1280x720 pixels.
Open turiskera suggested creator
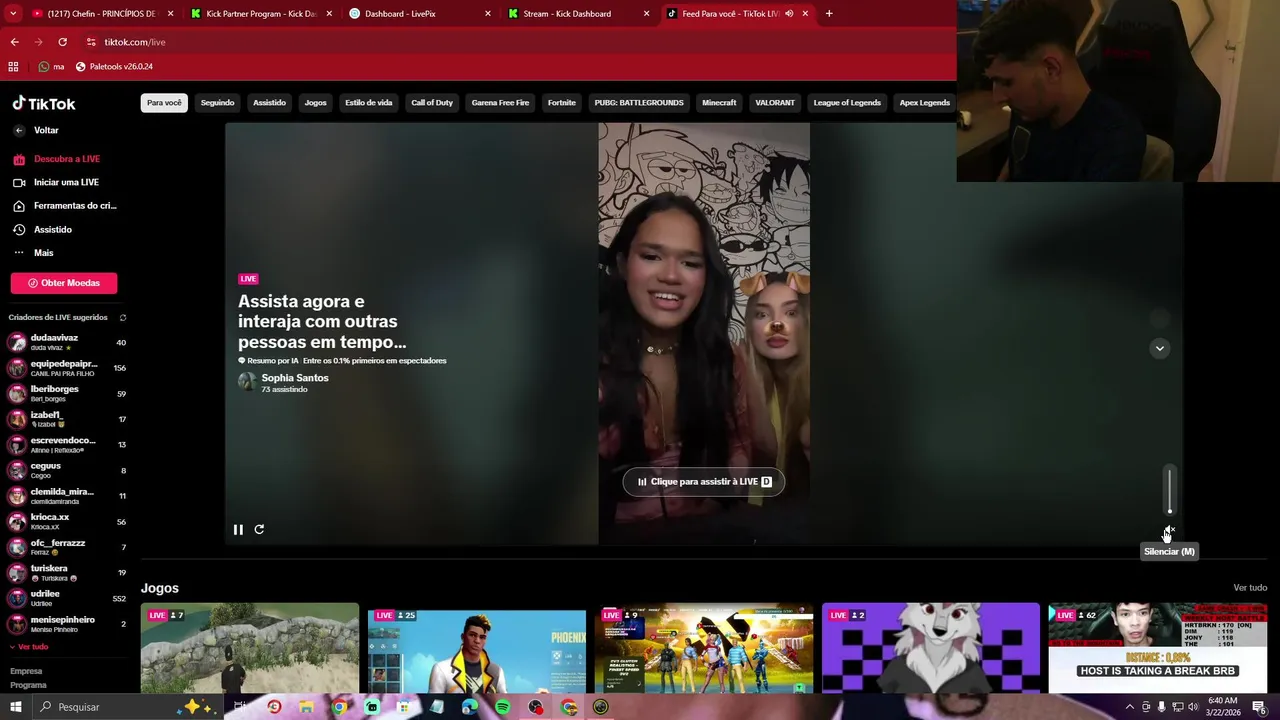[68, 573]
